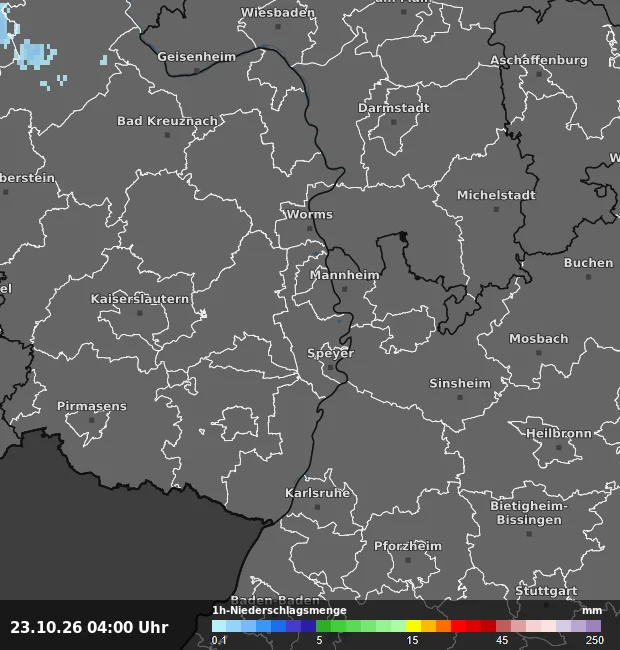Viewport: 620px width, 650px height.
Task: Select the Pforzheim map label
Action: click(408, 546)
